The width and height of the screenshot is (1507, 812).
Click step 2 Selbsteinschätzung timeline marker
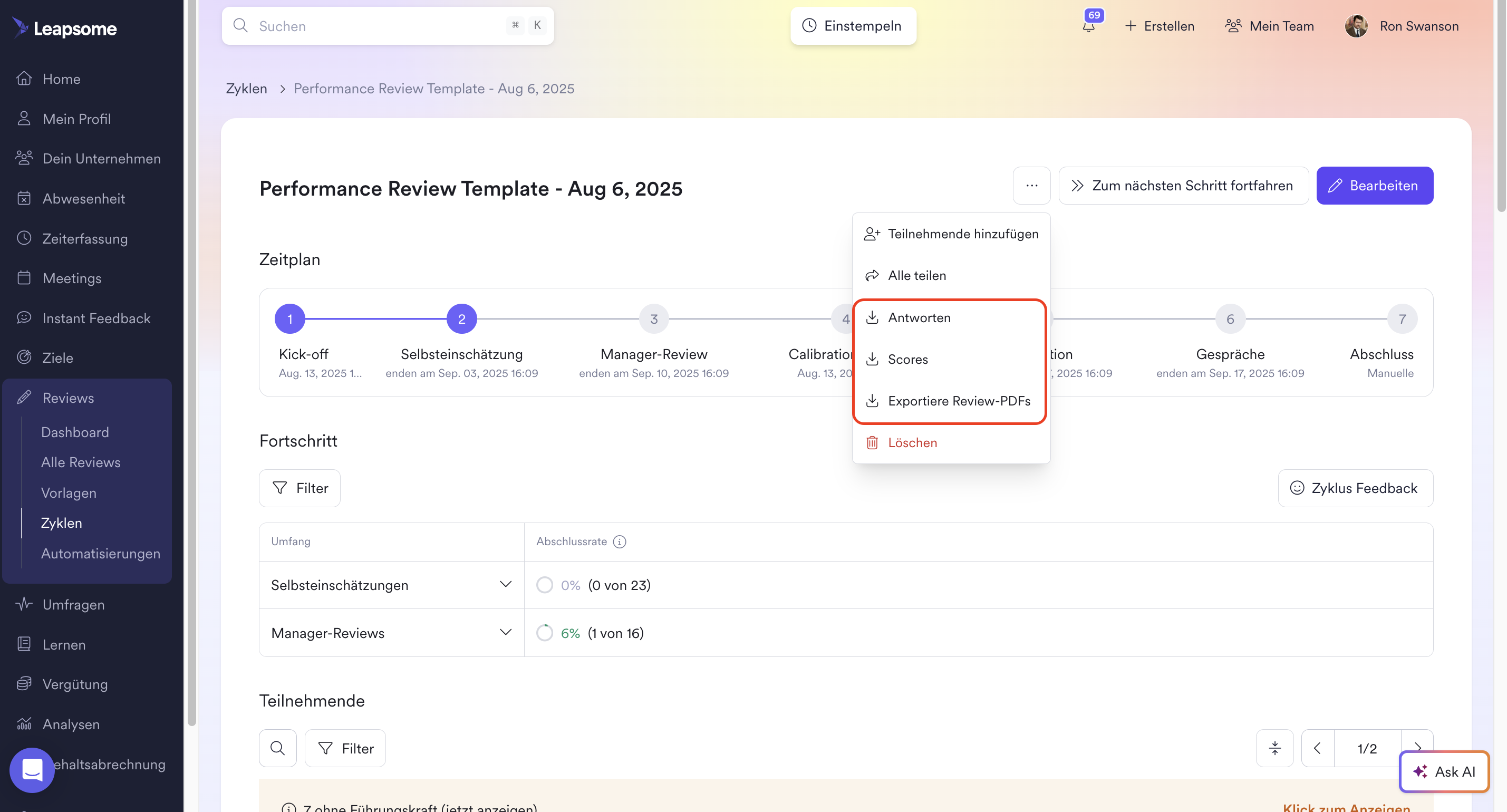[x=461, y=319]
